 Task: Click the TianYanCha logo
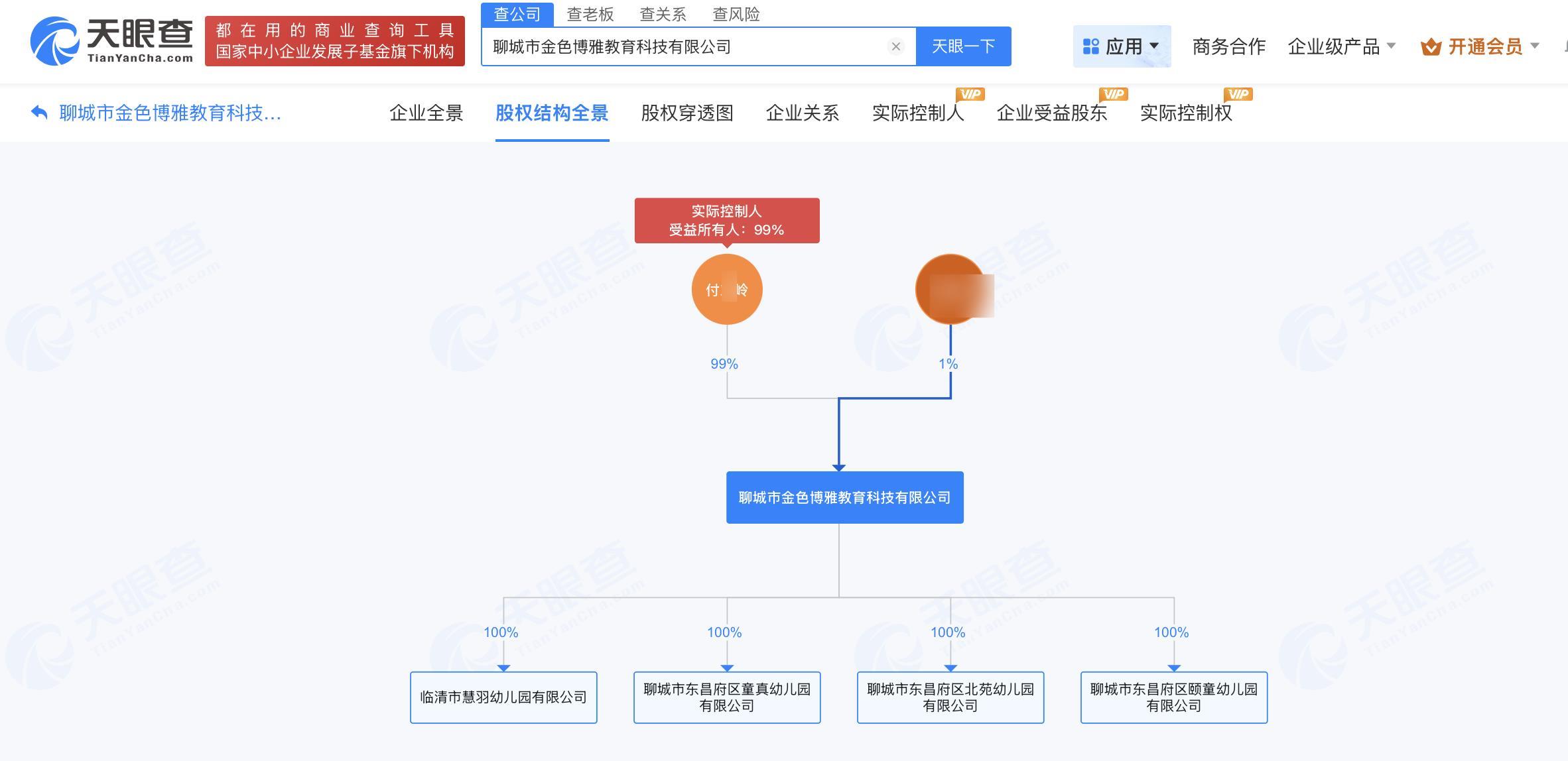(x=111, y=41)
